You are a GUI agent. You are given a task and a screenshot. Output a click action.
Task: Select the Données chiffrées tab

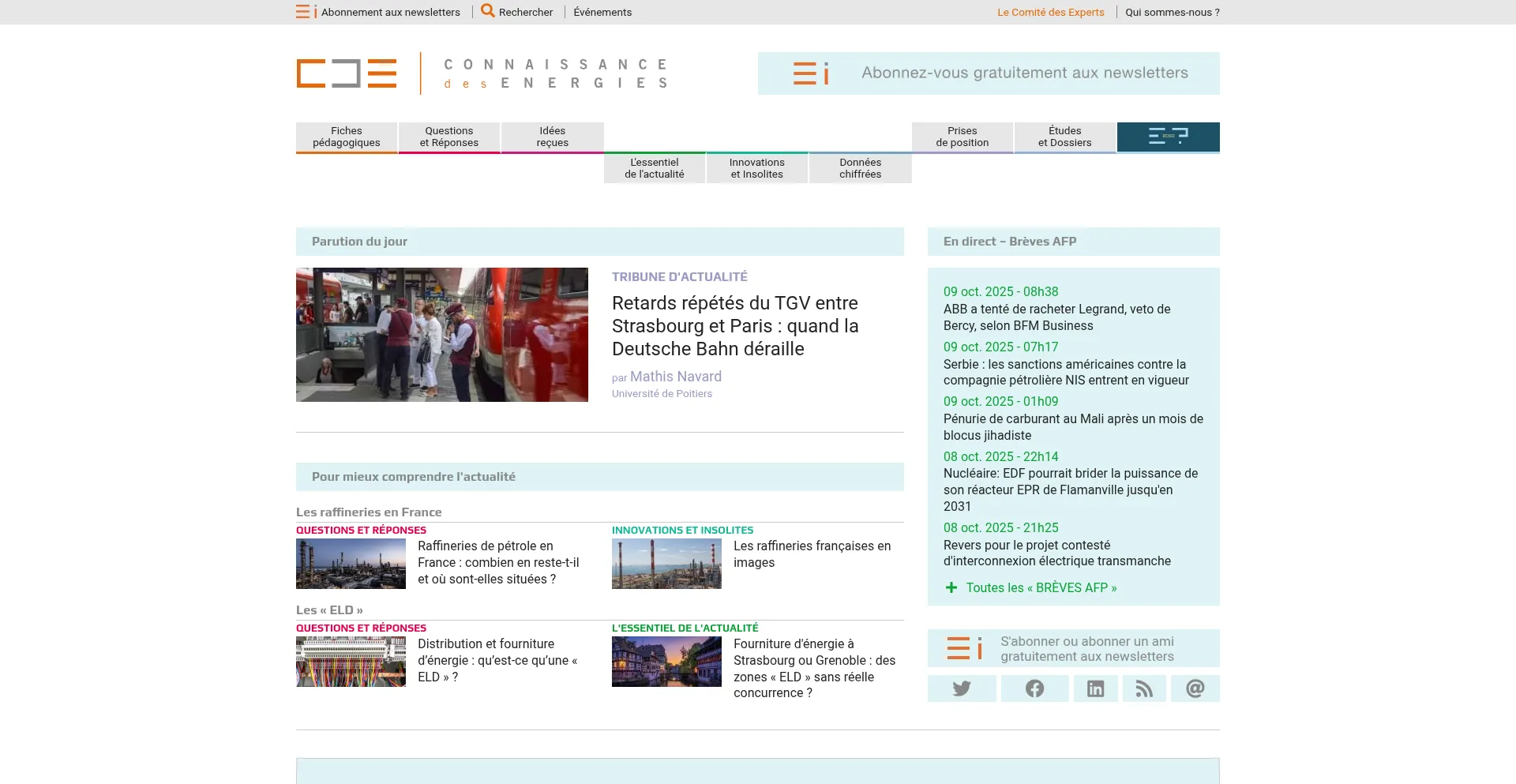coord(860,168)
